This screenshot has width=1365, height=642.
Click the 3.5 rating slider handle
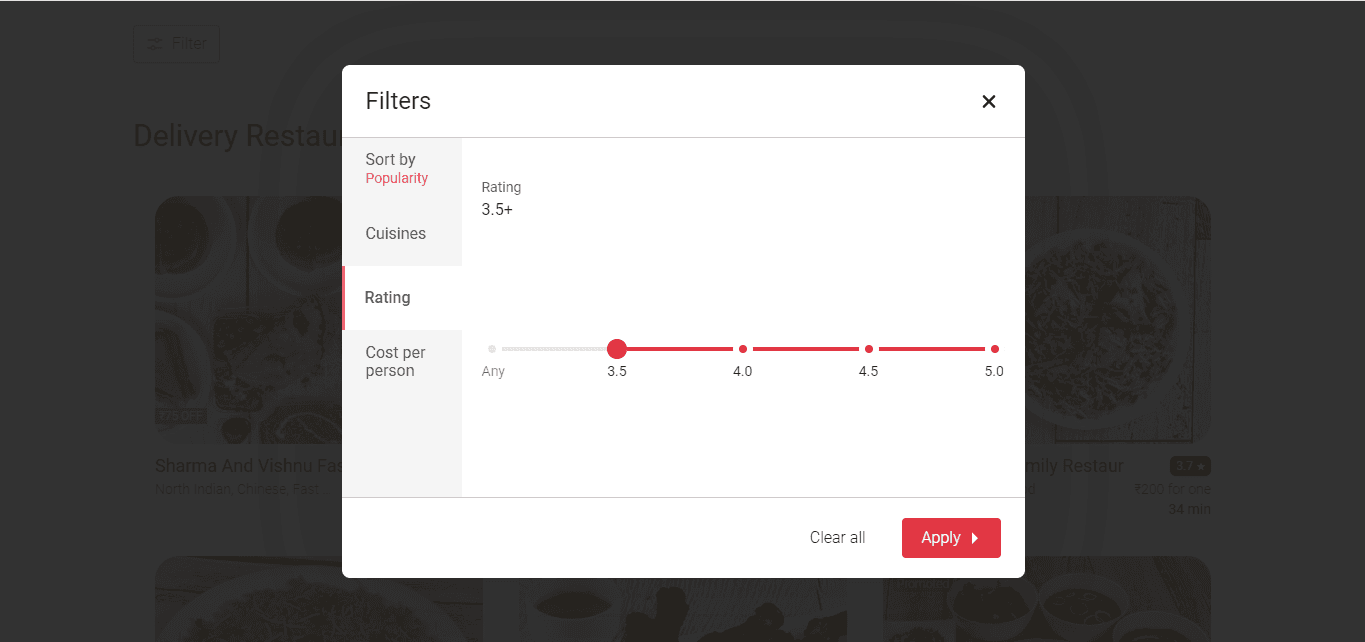(617, 349)
